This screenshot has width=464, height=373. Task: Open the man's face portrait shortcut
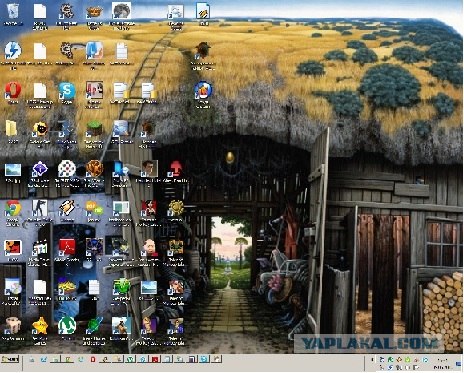[x=149, y=169]
